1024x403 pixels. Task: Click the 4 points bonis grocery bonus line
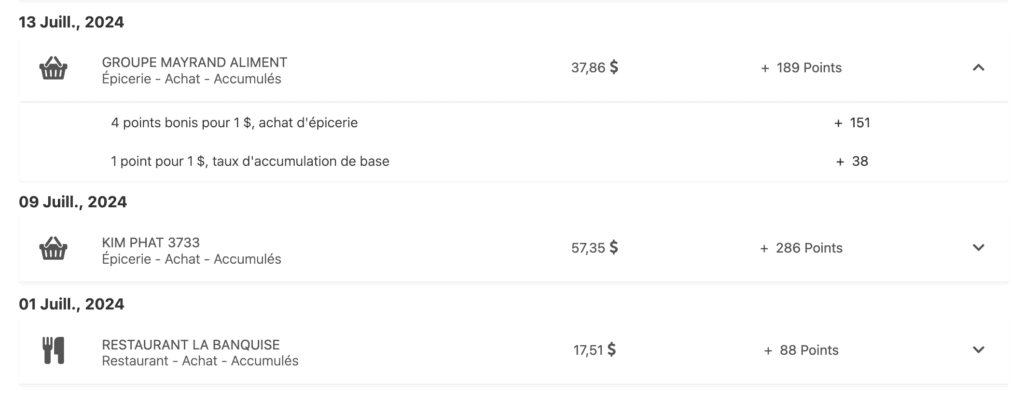pos(234,123)
